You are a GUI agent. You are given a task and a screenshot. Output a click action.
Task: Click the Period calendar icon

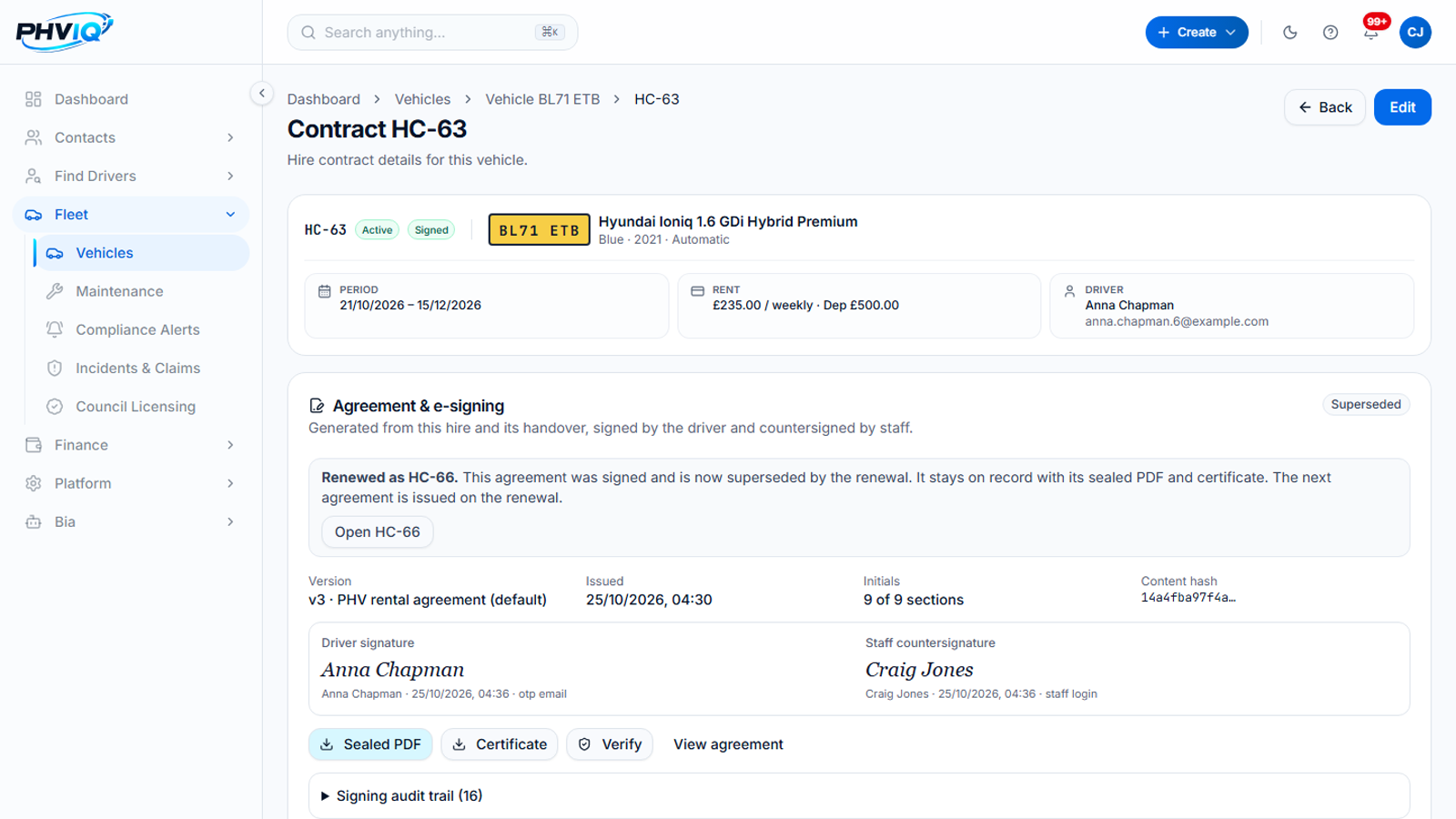[x=324, y=291]
